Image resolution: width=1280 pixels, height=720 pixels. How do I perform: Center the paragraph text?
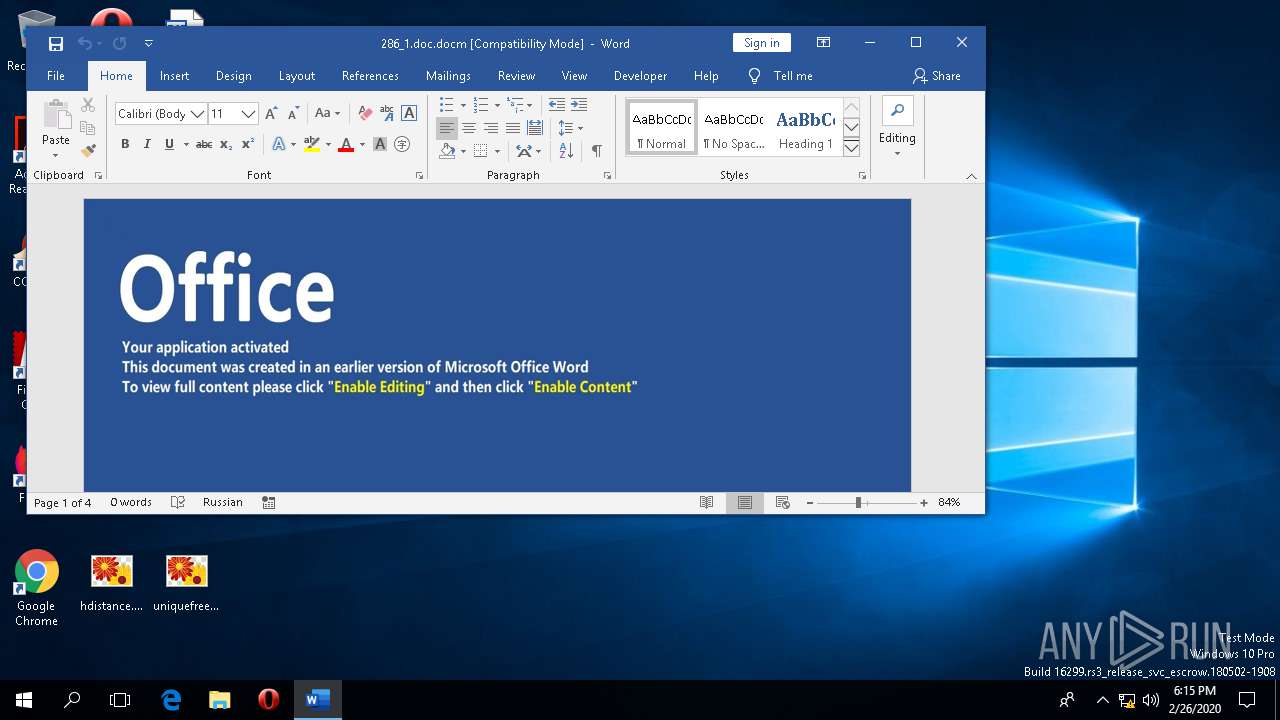pyautogui.click(x=469, y=128)
